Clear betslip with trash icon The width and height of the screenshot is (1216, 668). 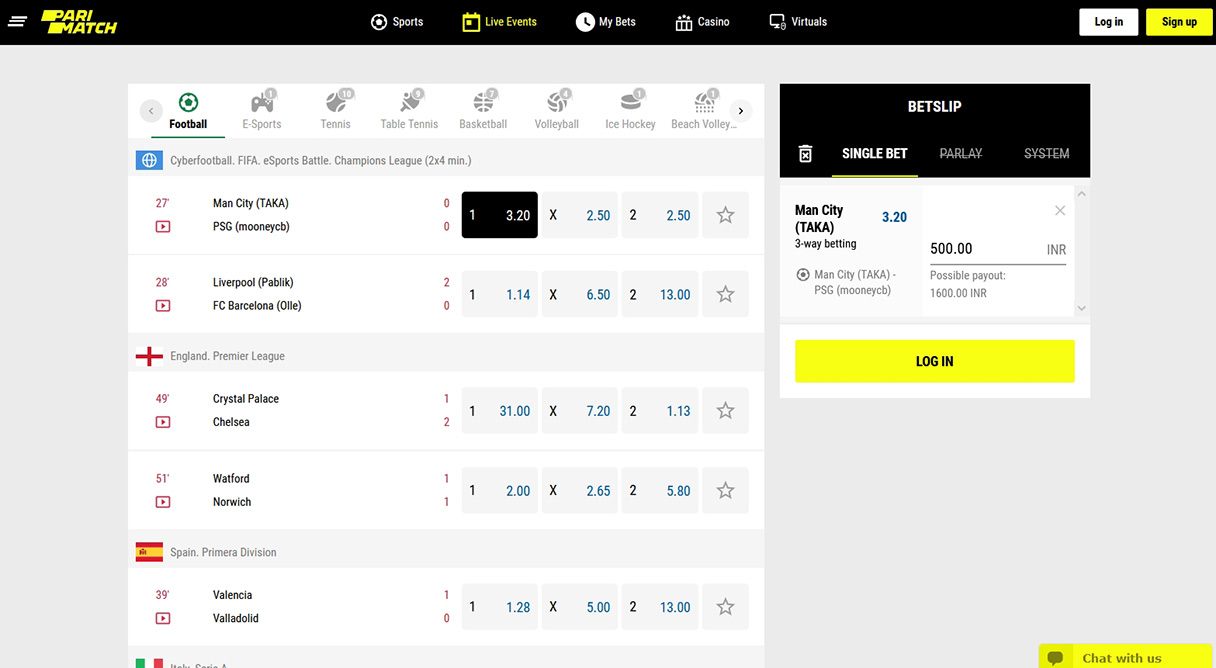click(x=805, y=153)
